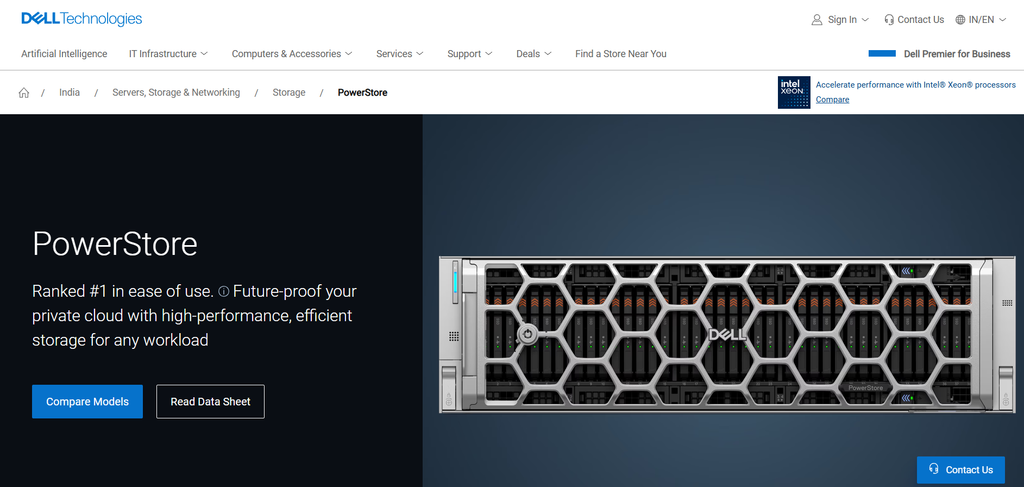
Task: Open the info icon after 'Ranked #1 in ease of use'
Action: [223, 291]
